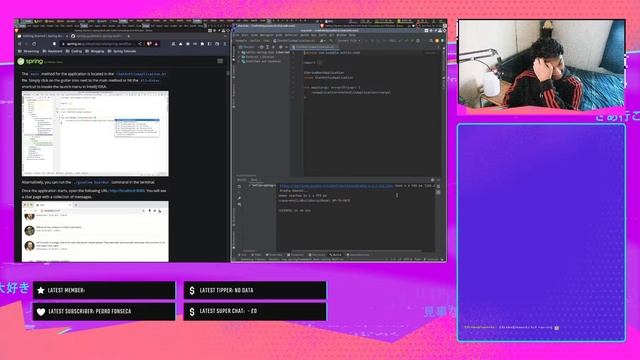The height and width of the screenshot is (360, 640).
Task: Open the Window menu in IntelliJ
Action: pos(341,35)
